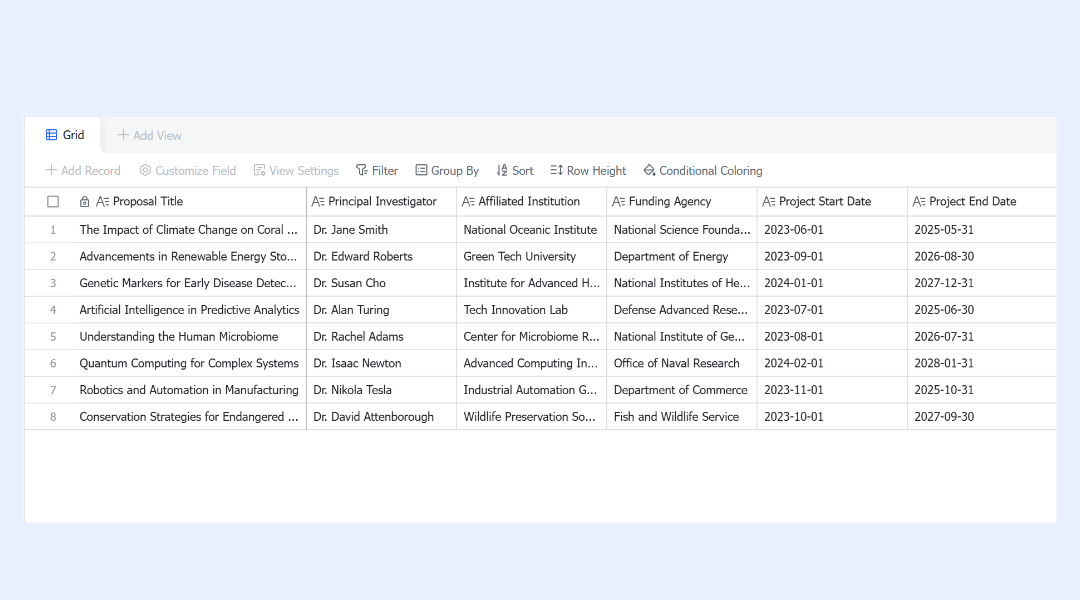Open the Filter options
The height and width of the screenshot is (600, 1080).
click(x=377, y=170)
